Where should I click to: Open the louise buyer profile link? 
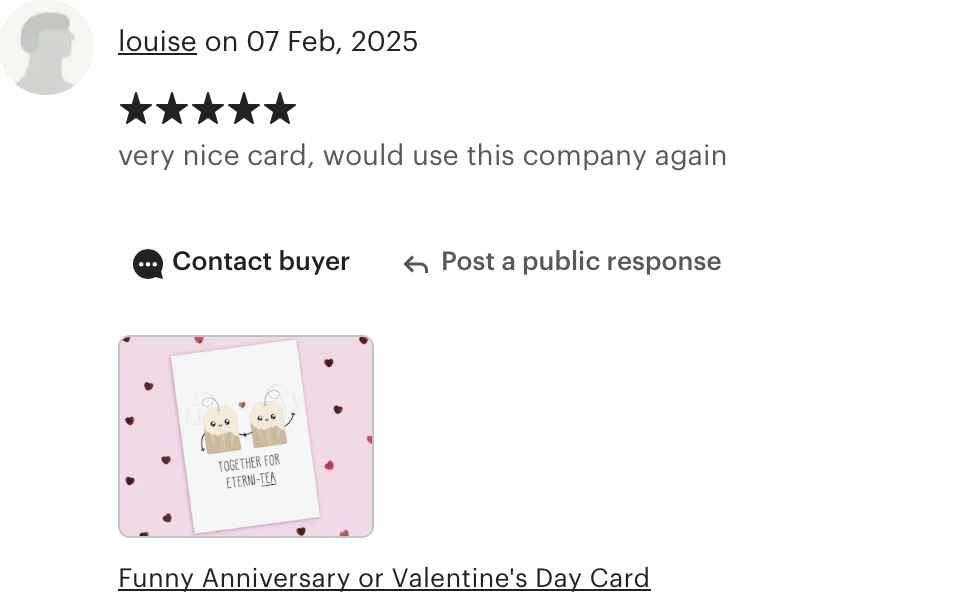157,42
